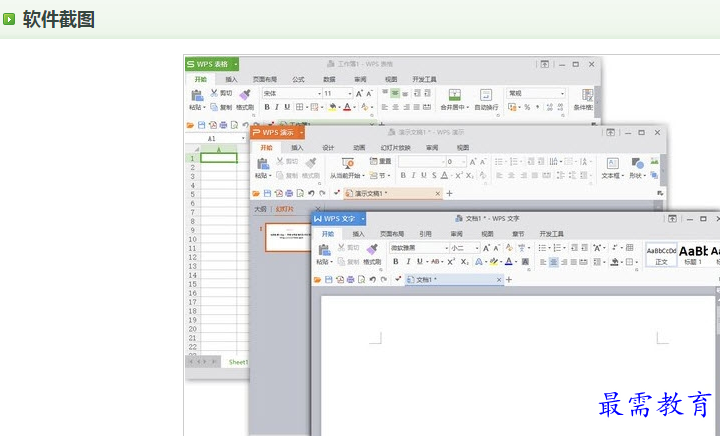Click 从当前开始 slideshow icon in WPS 演示
Viewport: 720px width, 436px height.
(348, 163)
